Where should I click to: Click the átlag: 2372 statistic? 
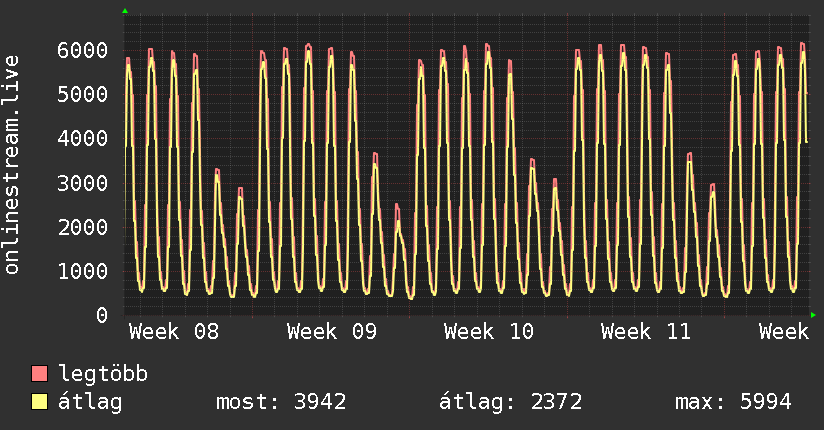510,402
